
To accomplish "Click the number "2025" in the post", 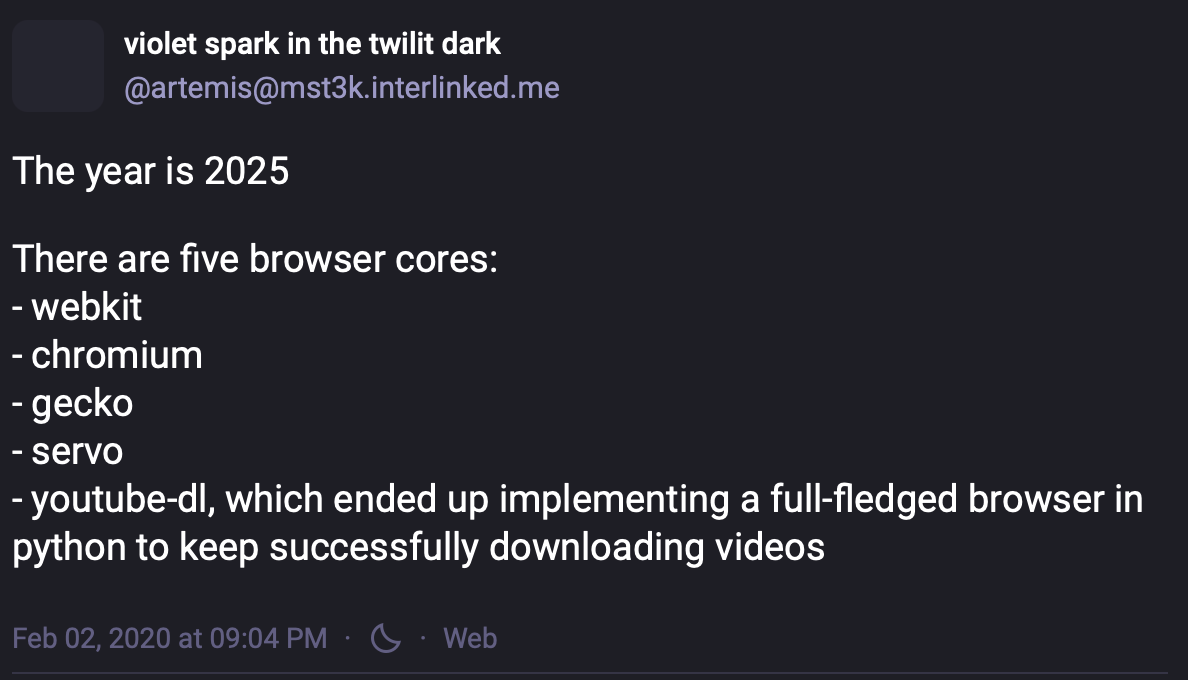I will (x=246, y=172).
